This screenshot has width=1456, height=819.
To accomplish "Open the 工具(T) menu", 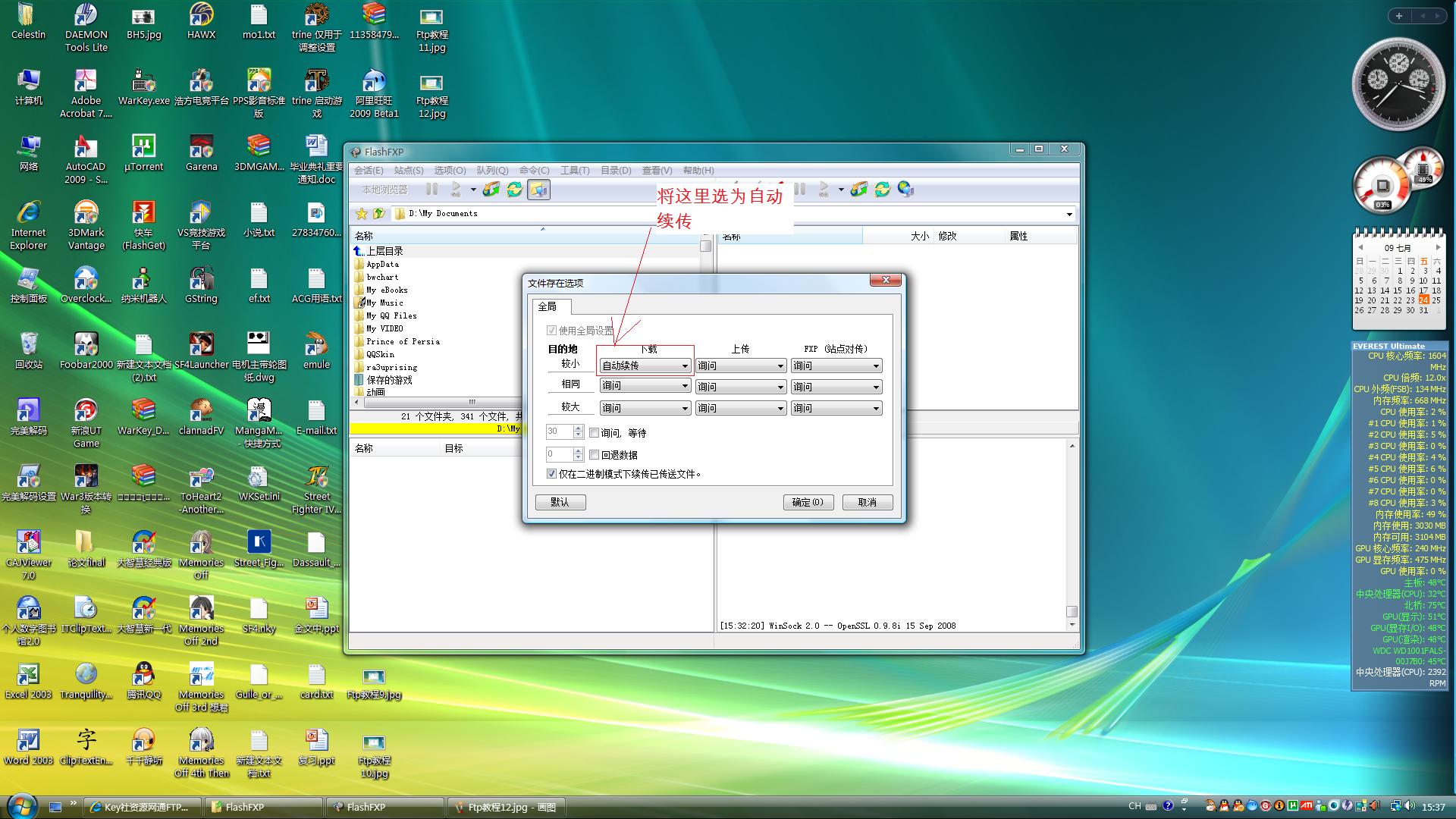I will point(575,171).
